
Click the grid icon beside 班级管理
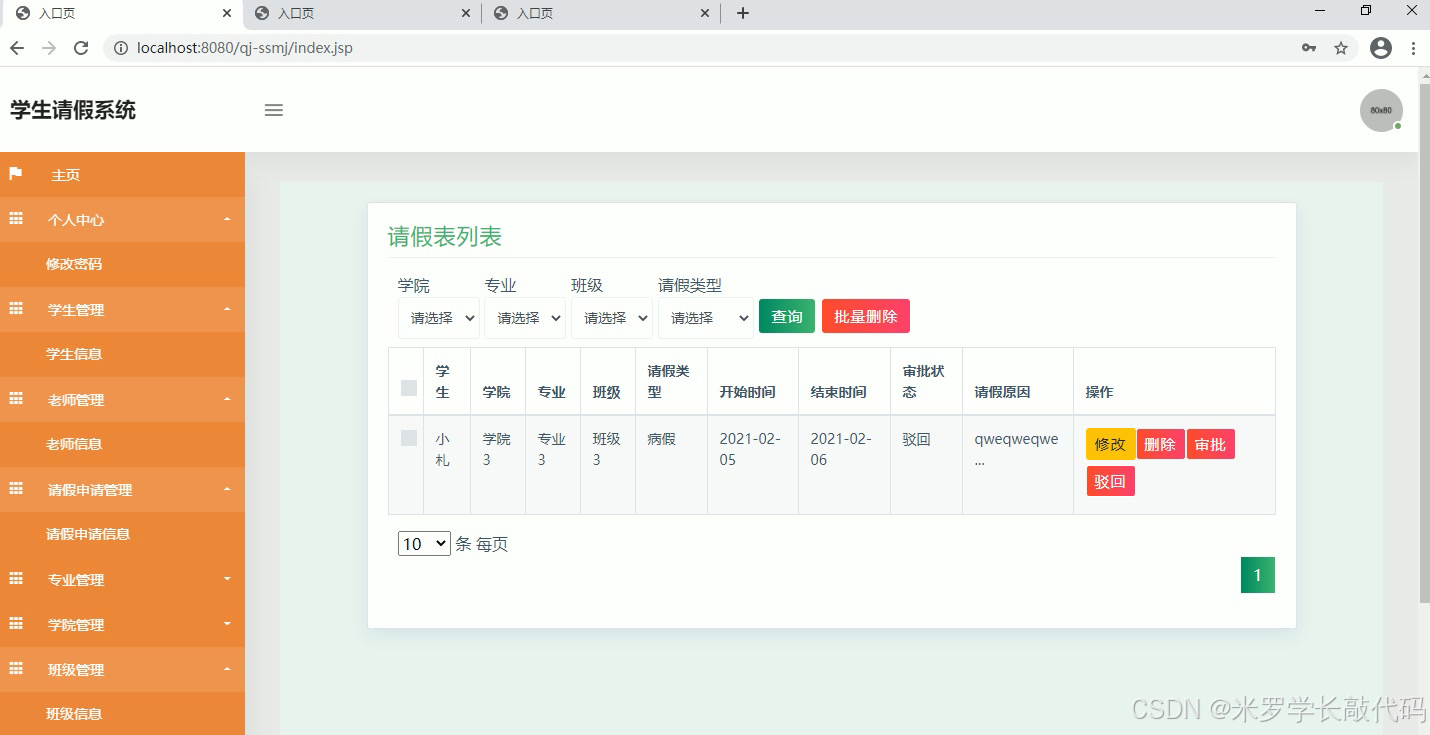(x=15, y=669)
